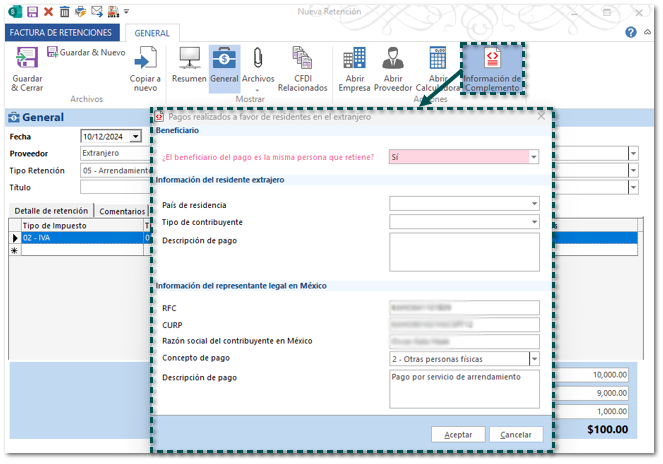
Task: Click the row selector arrow of IVA row
Action: click(15, 238)
